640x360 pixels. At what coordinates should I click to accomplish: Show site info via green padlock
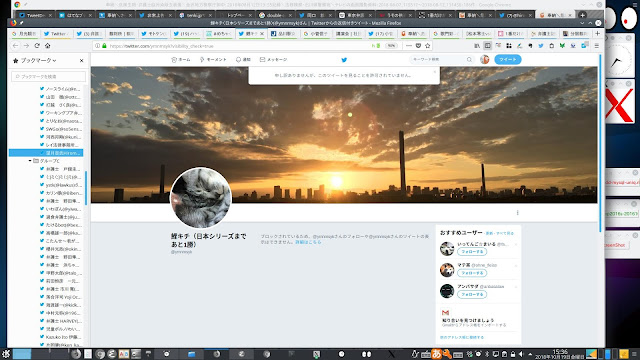click(104, 46)
